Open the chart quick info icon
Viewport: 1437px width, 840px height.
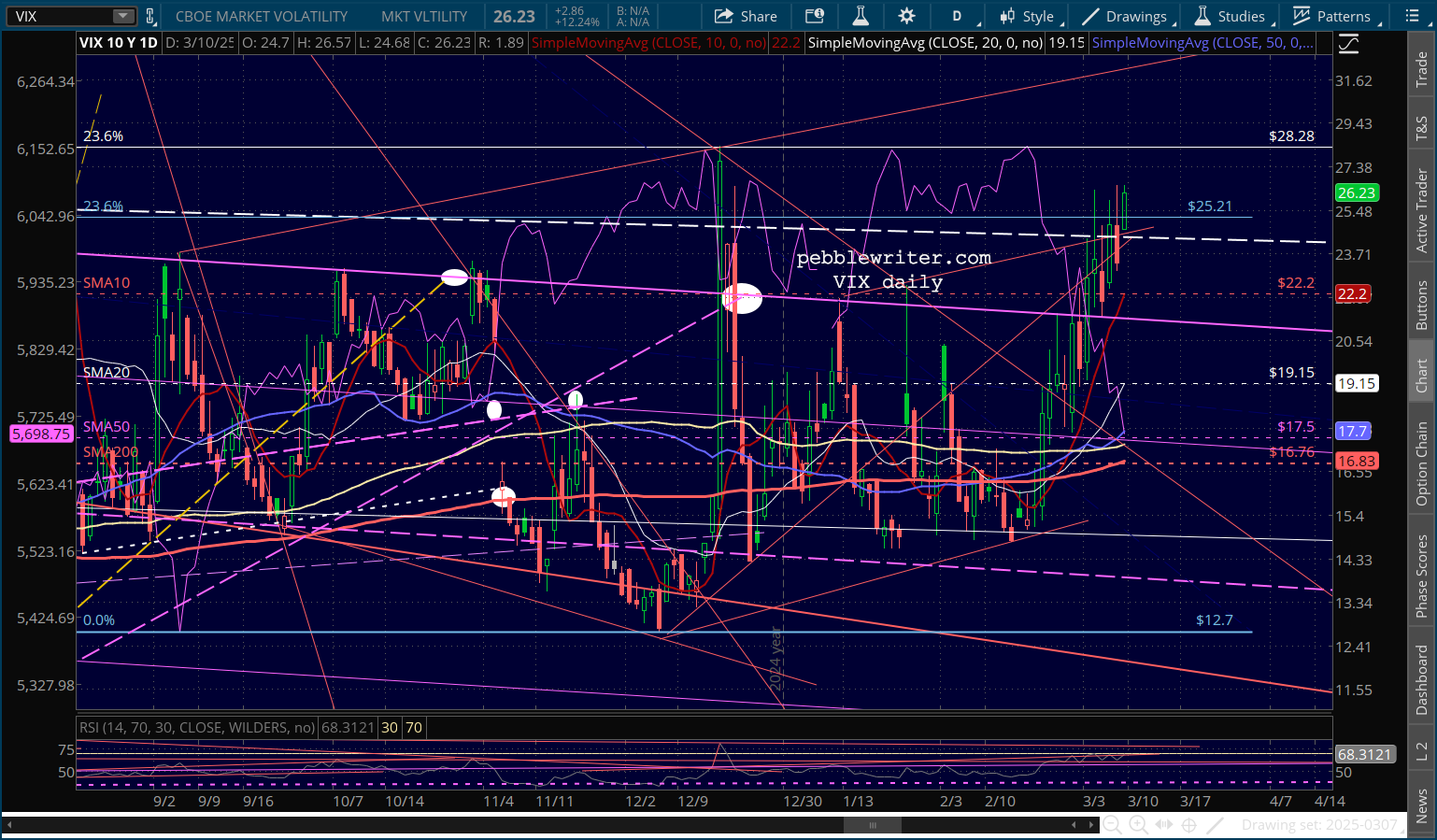[x=815, y=16]
